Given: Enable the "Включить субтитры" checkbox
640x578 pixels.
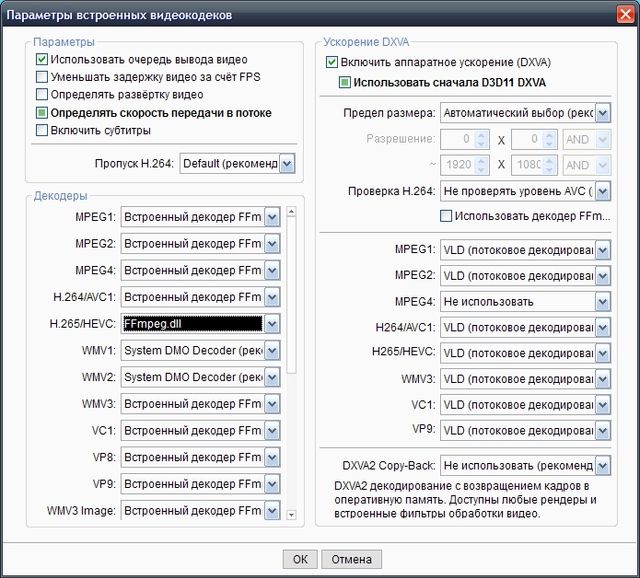Looking at the screenshot, I should click(x=41, y=130).
